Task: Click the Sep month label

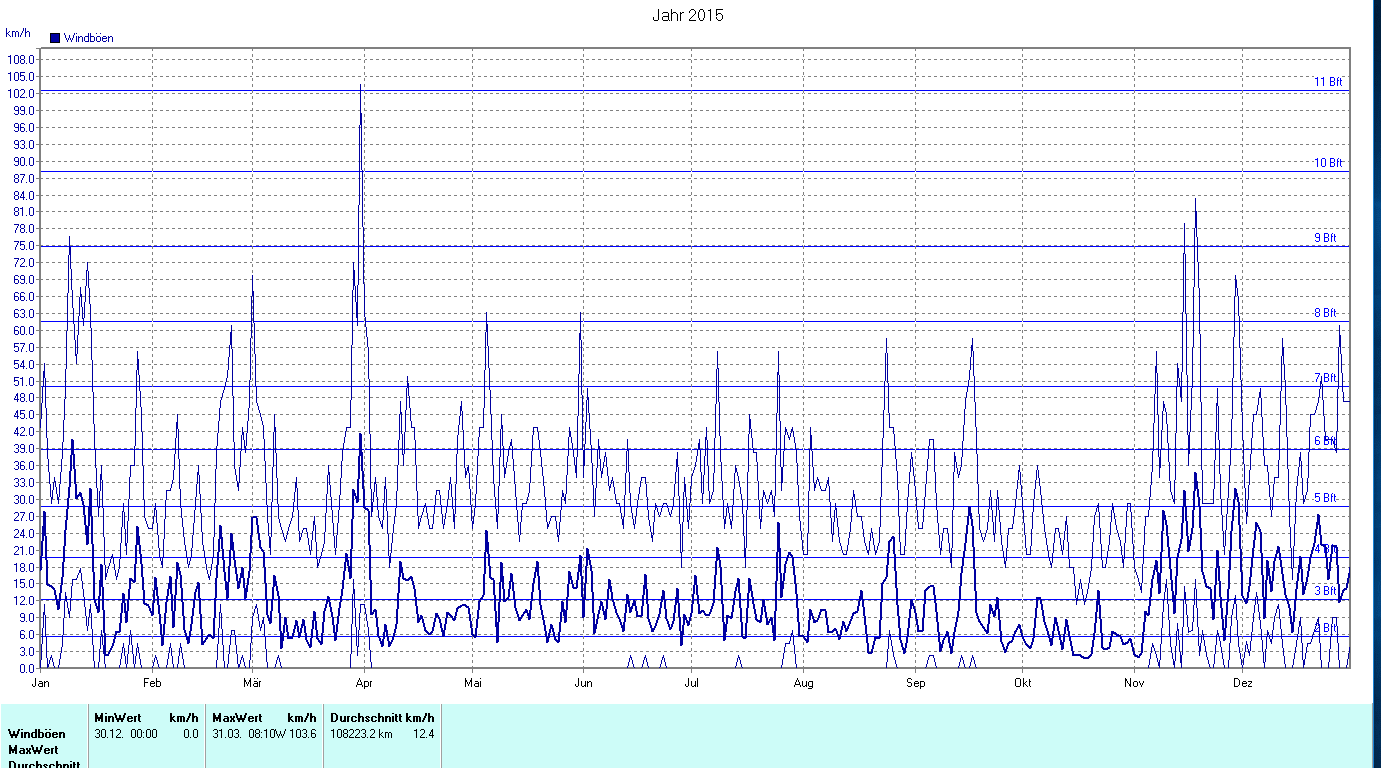Action: click(915, 684)
